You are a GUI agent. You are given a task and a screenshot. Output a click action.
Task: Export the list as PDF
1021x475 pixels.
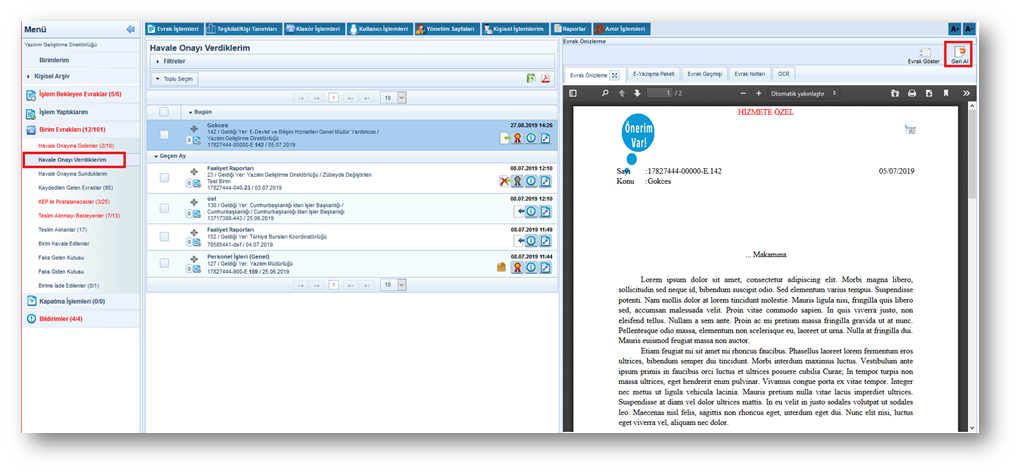[x=546, y=78]
